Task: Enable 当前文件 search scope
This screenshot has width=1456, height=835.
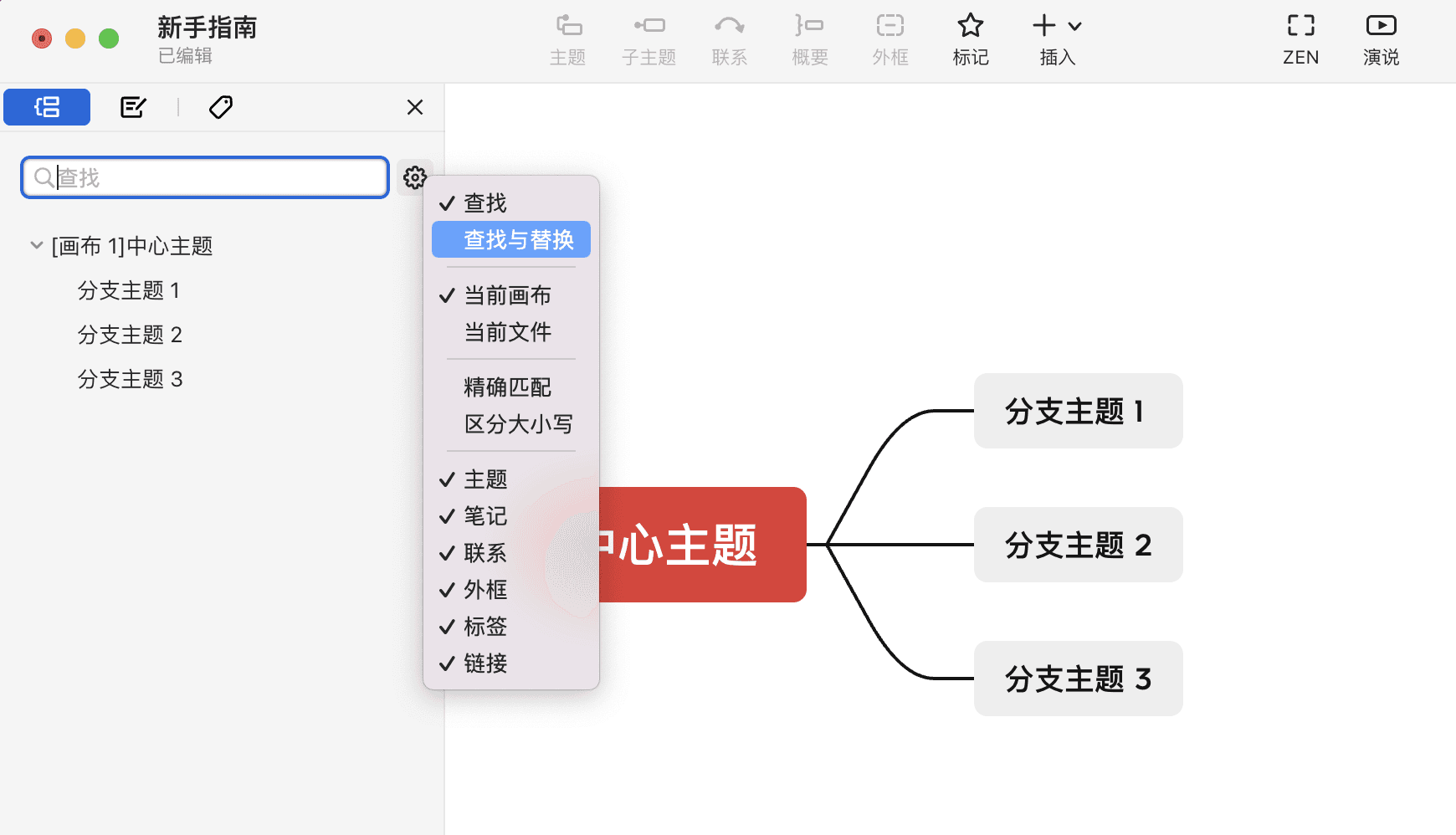Action: pos(507,331)
